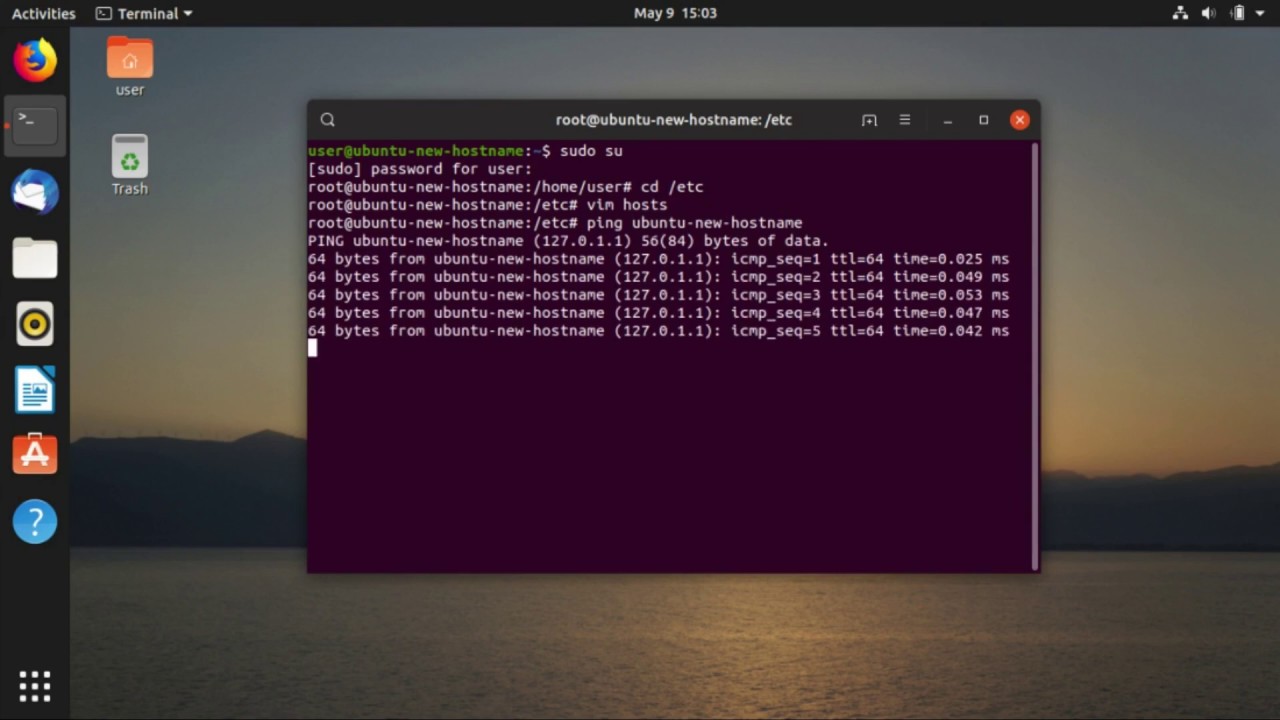Close the terminal window
Screen dimensions: 1280x720
[x=1019, y=120]
